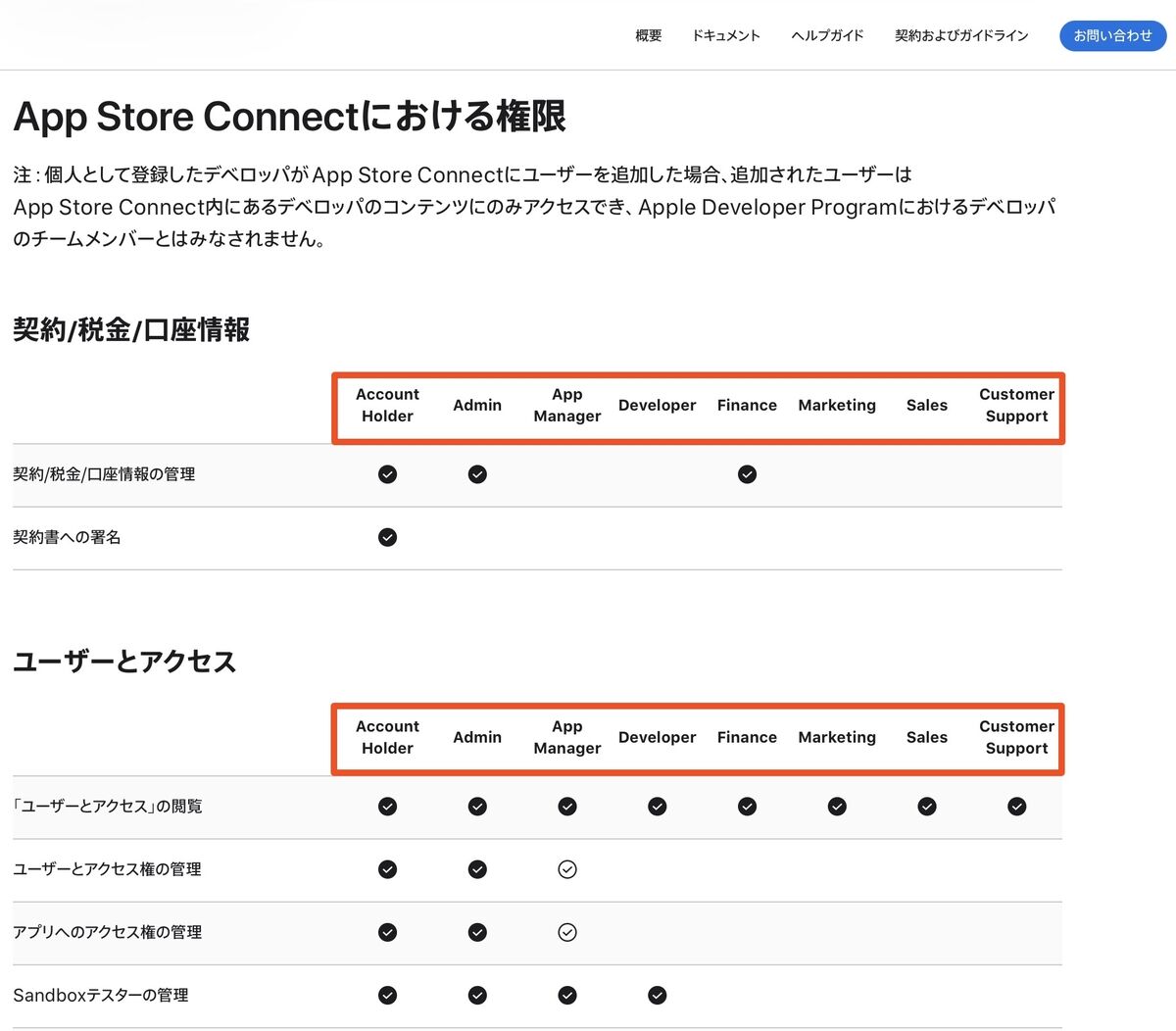Screen dimensions: 1176x1031
Task: Select Customer Support column header in first table
Action: pyautogui.click(x=1016, y=405)
